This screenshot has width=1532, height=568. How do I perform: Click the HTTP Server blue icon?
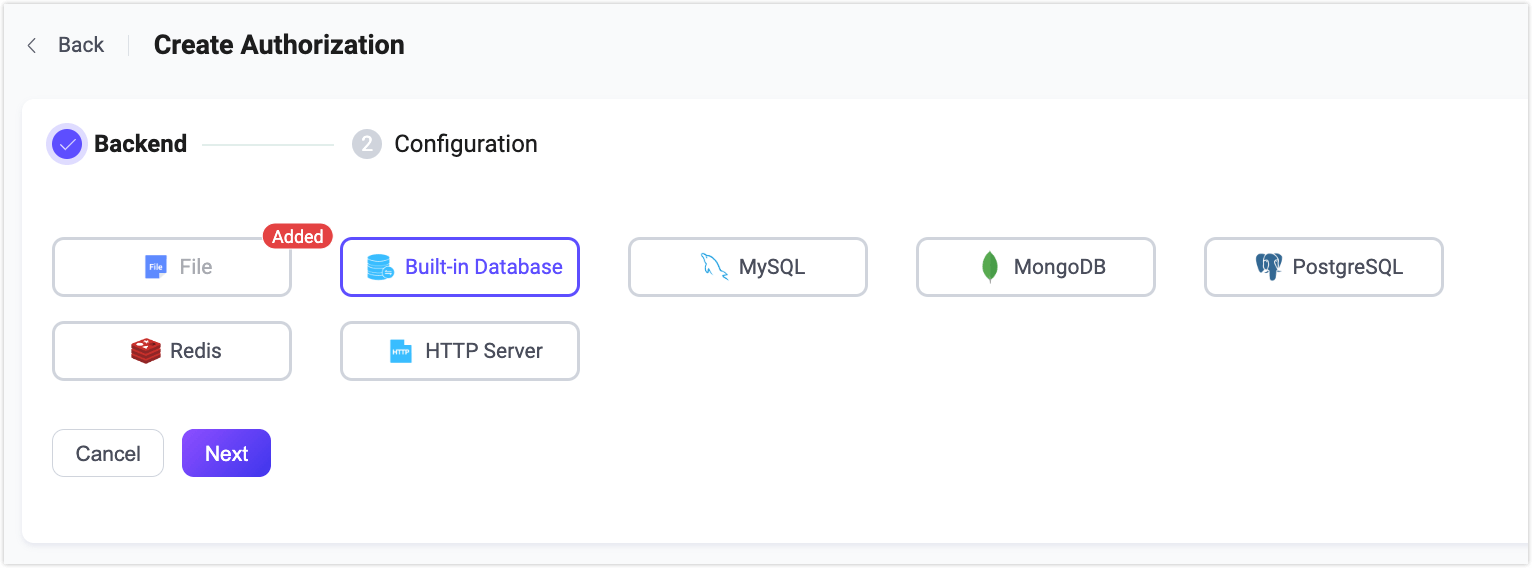pos(401,351)
